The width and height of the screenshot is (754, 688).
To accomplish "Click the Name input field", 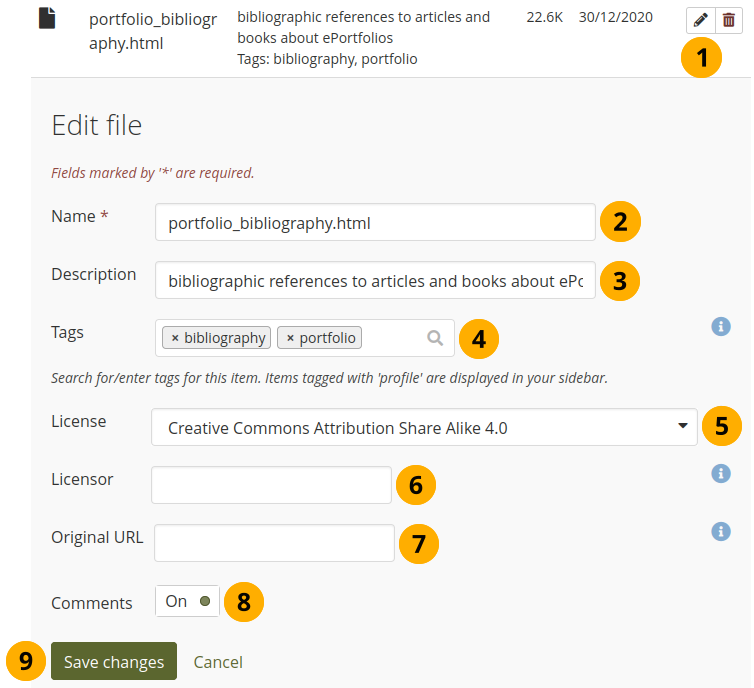I will [x=375, y=223].
